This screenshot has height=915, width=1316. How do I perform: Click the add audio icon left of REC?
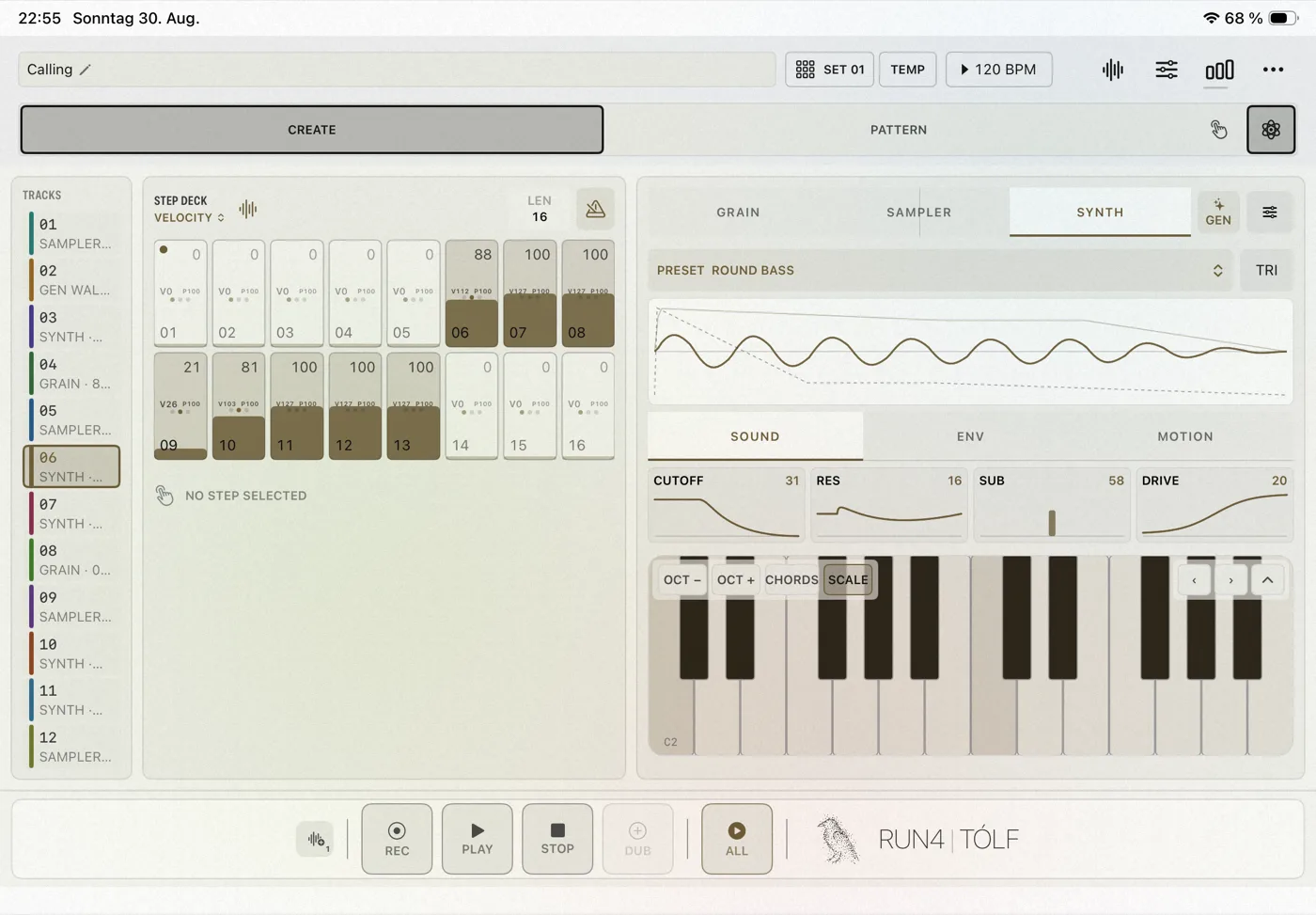(x=316, y=839)
